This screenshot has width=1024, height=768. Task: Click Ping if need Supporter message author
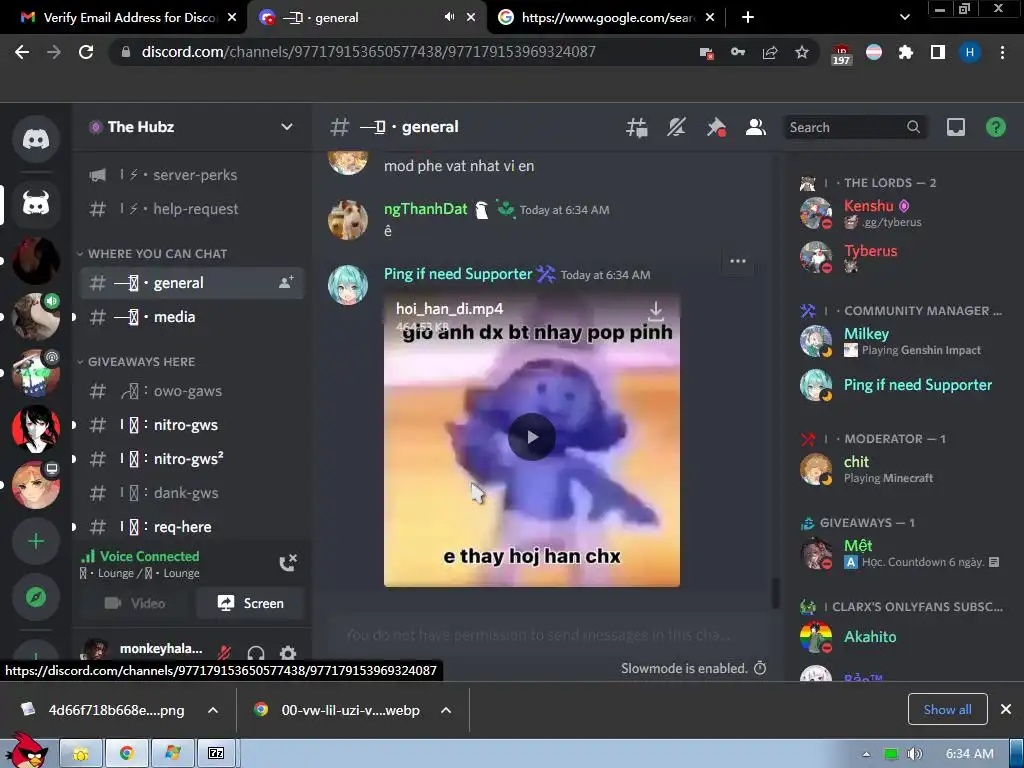[x=458, y=274]
